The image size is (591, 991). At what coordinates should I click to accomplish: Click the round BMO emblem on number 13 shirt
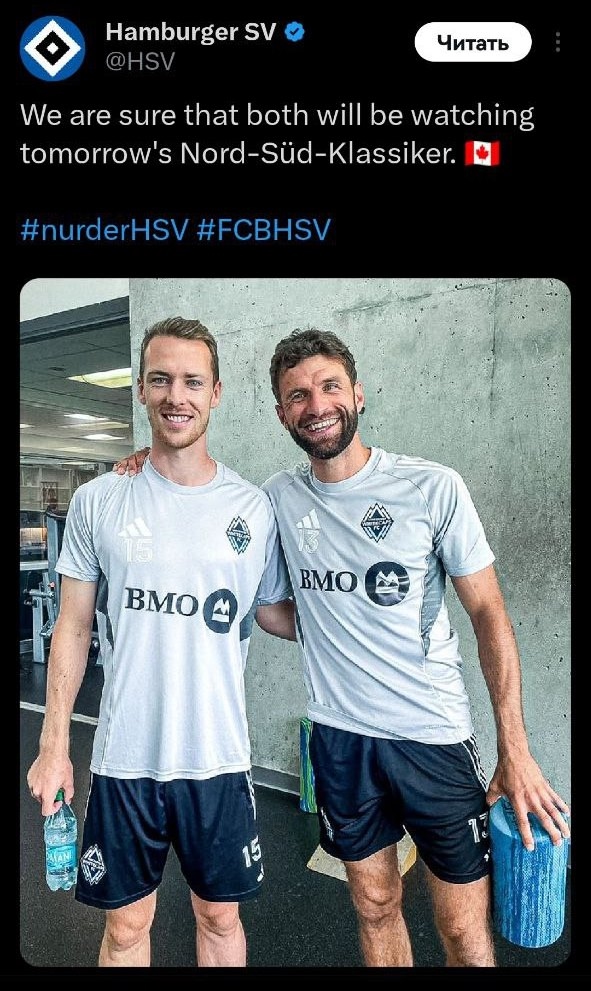pos(387,583)
